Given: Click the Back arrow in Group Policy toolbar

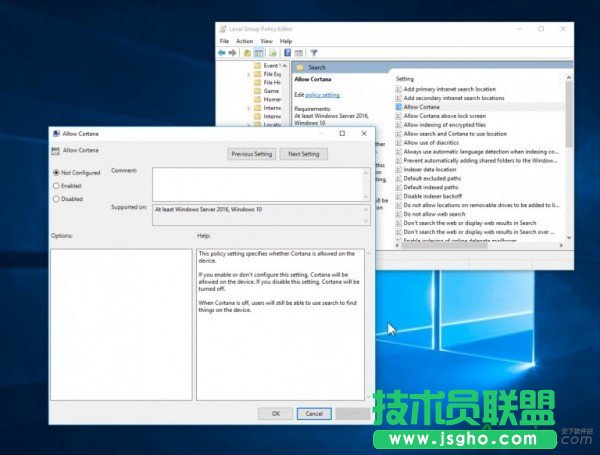Looking at the screenshot, I should coord(222,53).
